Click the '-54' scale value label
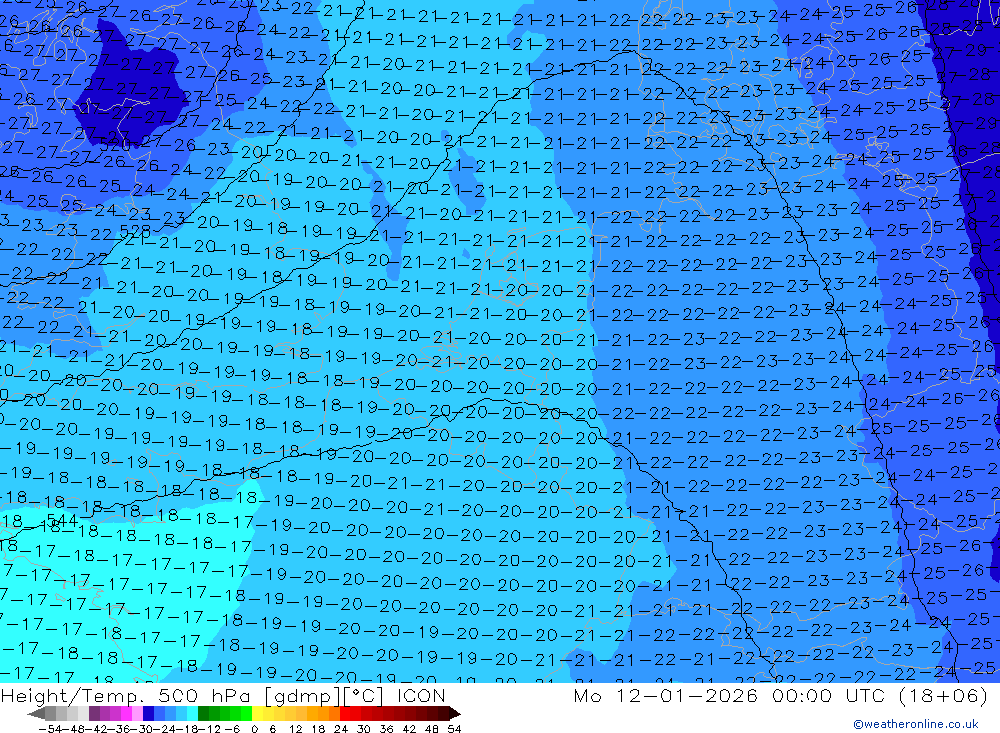The width and height of the screenshot is (1000, 733). 50,729
